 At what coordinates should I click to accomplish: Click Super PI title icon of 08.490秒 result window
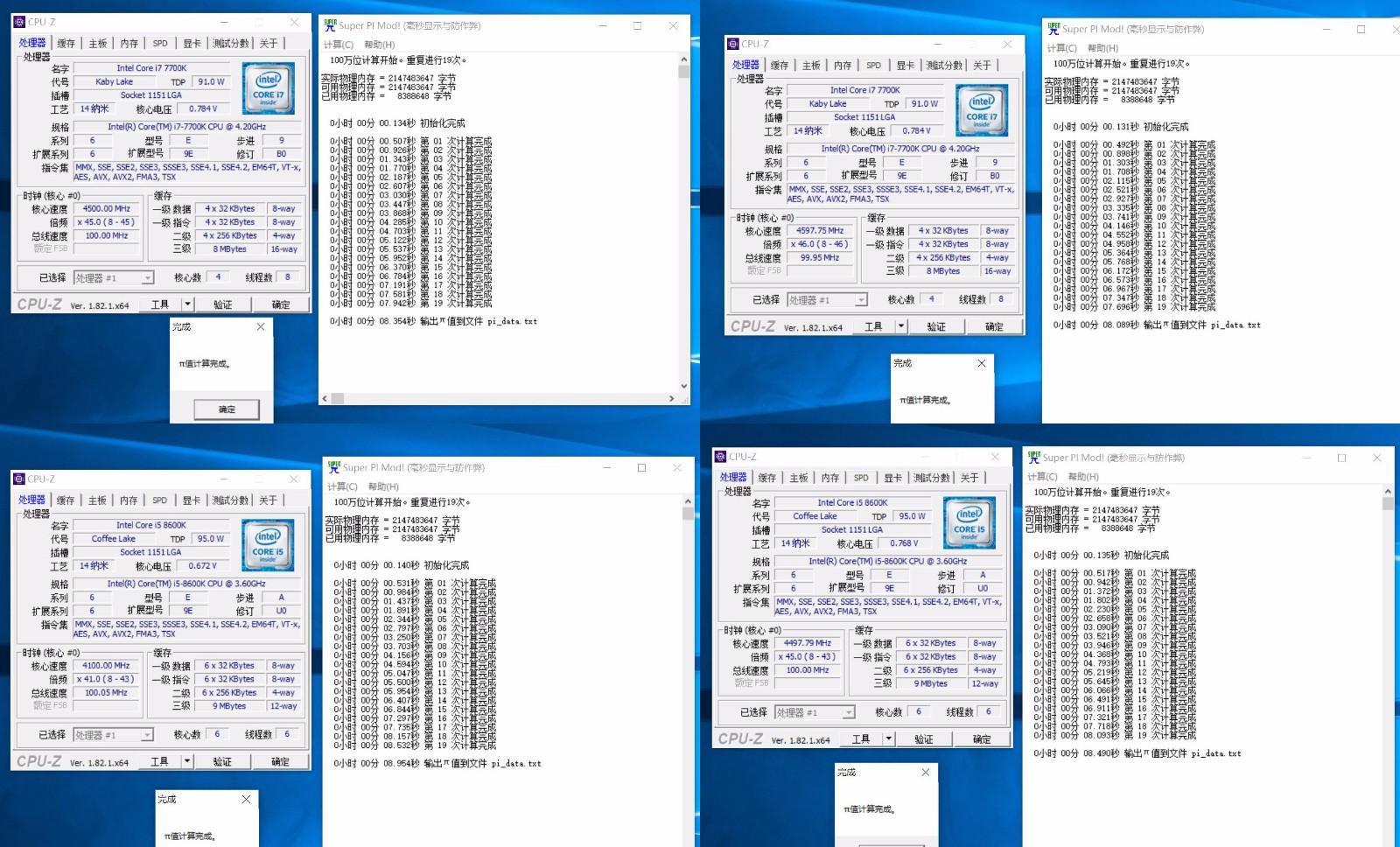[1034, 457]
